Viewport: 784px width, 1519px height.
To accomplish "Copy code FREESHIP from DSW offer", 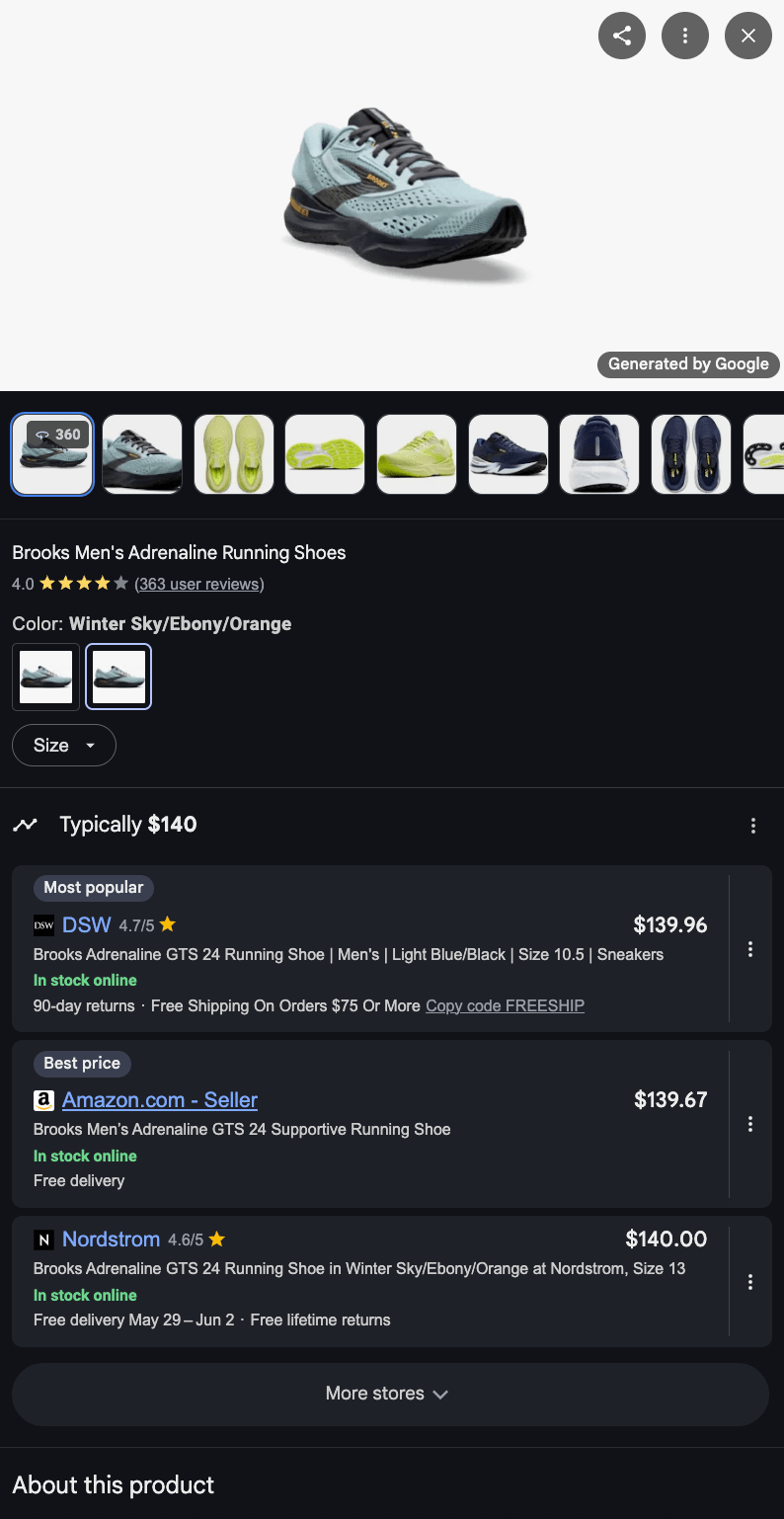I will 506,1005.
